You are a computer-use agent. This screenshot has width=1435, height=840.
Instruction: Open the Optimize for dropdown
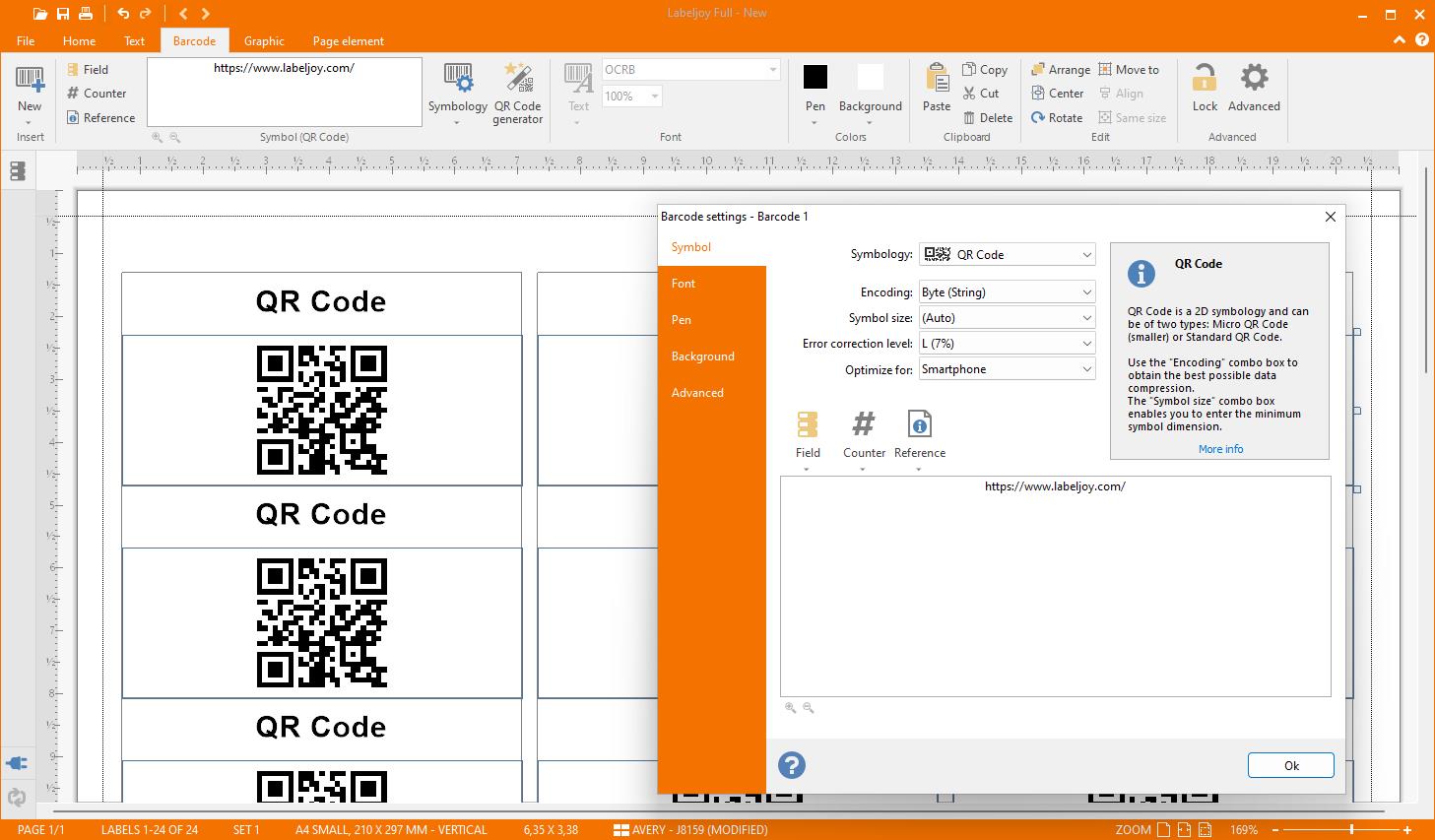(1007, 369)
